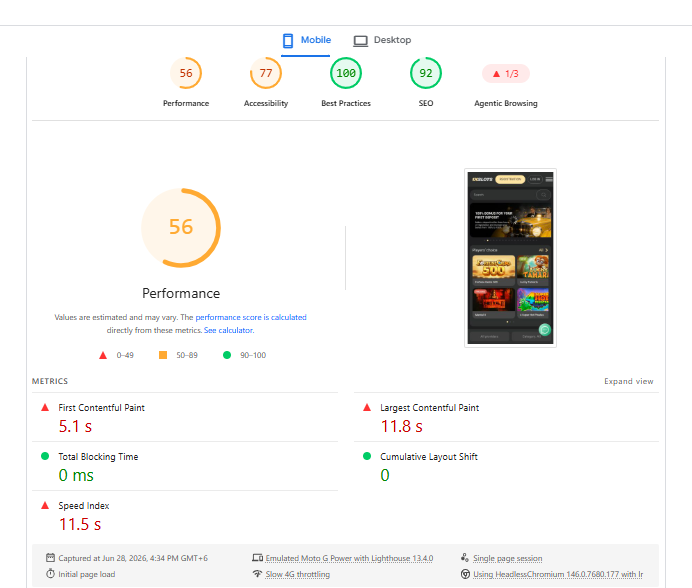
Task: Click Slow 4G throttling setting
Action: point(297,574)
